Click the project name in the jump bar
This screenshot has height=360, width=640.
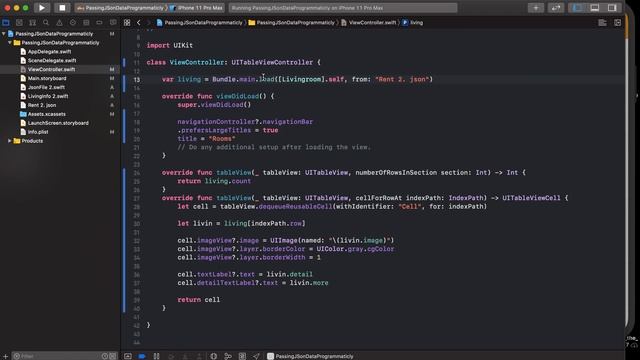click(200, 23)
